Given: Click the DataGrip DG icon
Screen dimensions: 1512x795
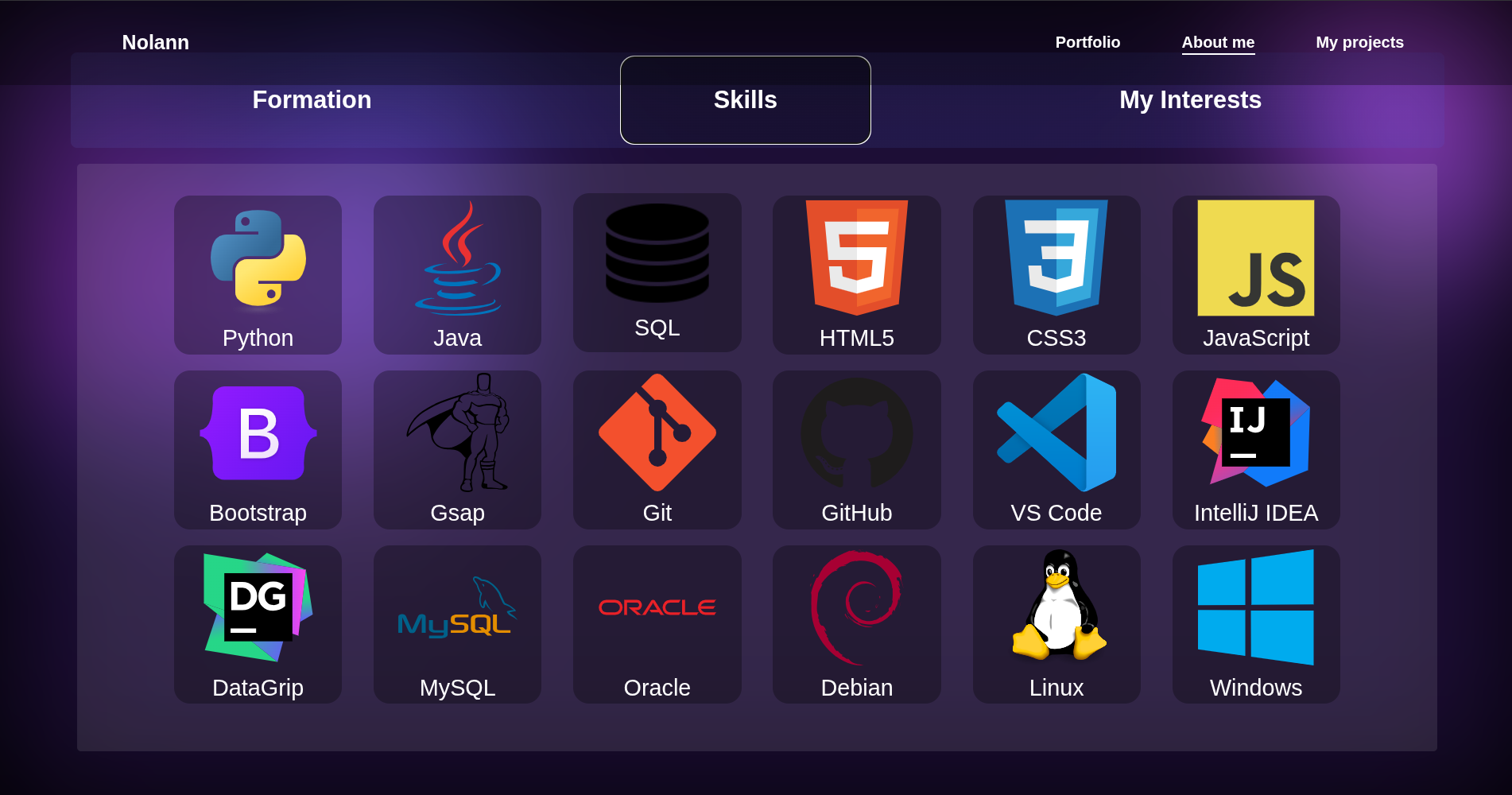Looking at the screenshot, I should click(258, 607).
